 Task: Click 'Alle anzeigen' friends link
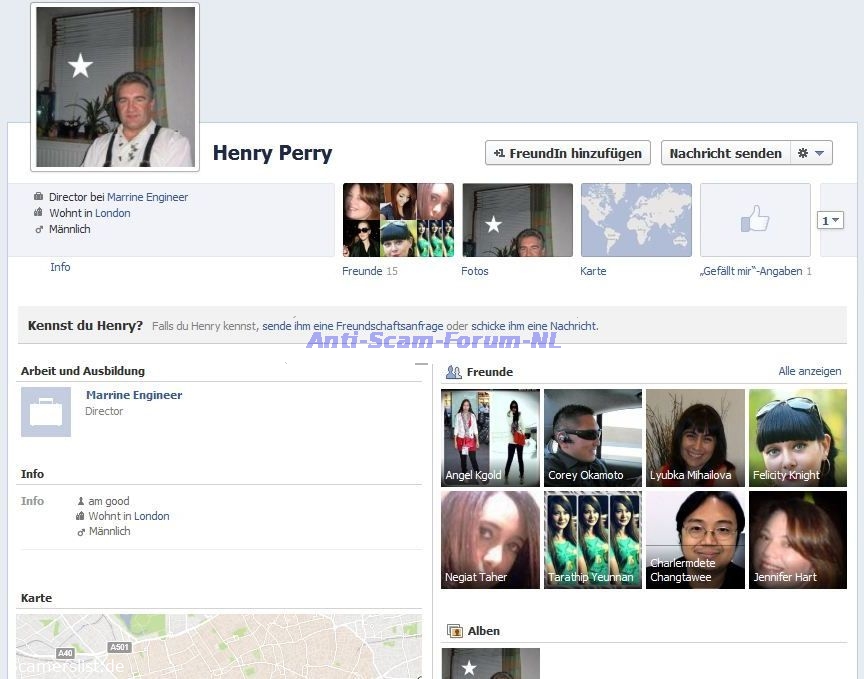tap(809, 371)
